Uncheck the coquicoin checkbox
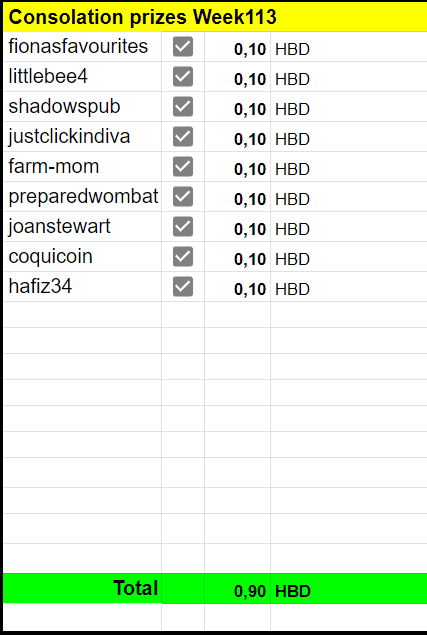Screen dimensions: 427x635 (x=183, y=257)
